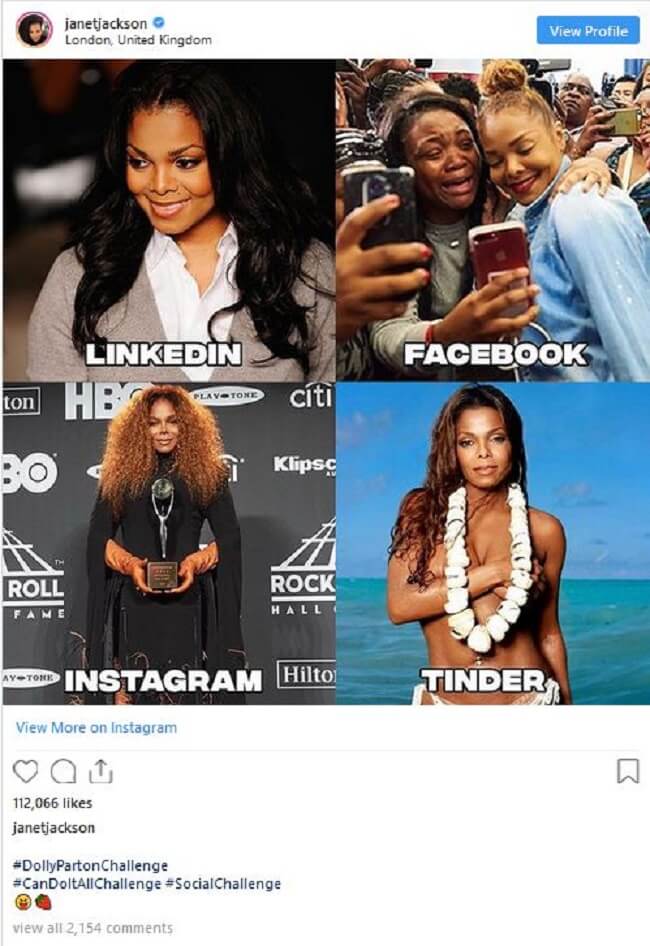Click the Tinder beach photo panel

492,544
